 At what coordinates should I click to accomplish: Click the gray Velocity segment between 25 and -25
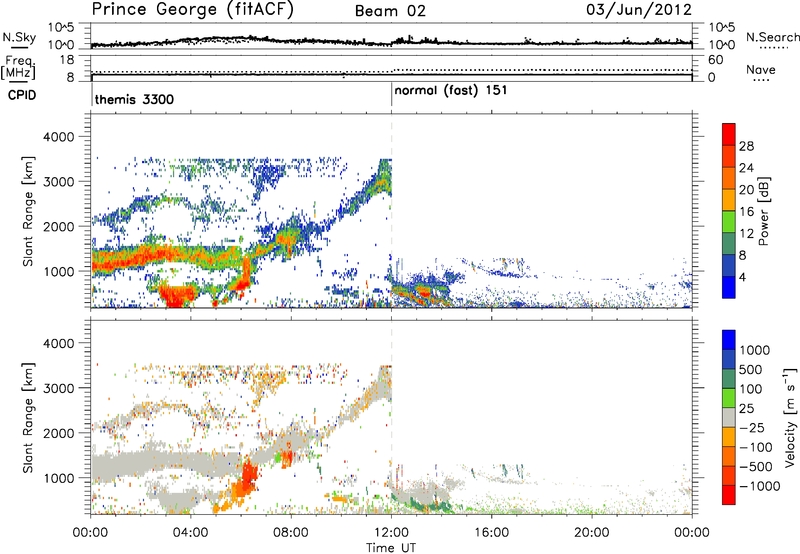pyautogui.click(x=729, y=417)
